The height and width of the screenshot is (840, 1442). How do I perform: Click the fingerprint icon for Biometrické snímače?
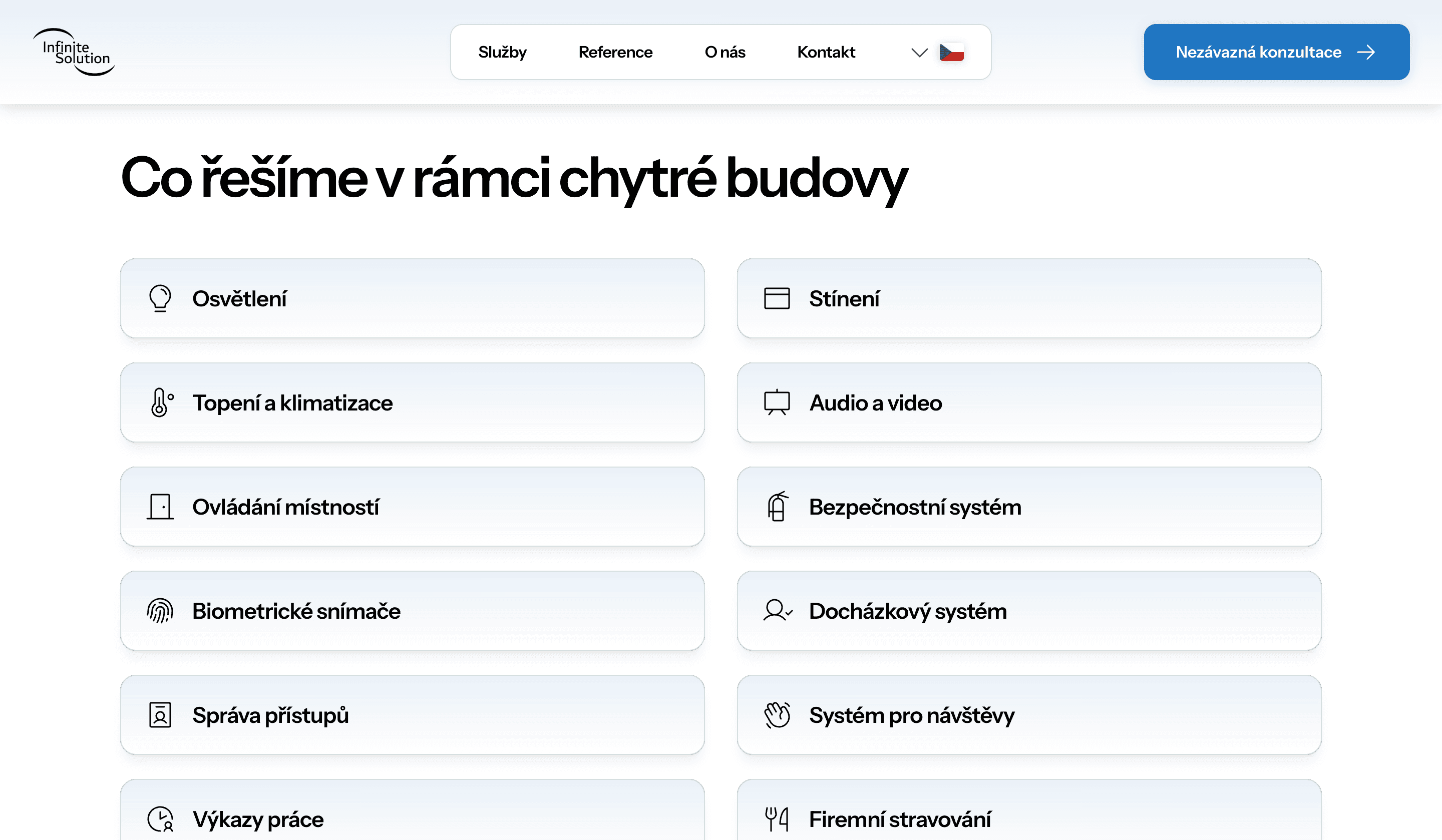click(160, 611)
